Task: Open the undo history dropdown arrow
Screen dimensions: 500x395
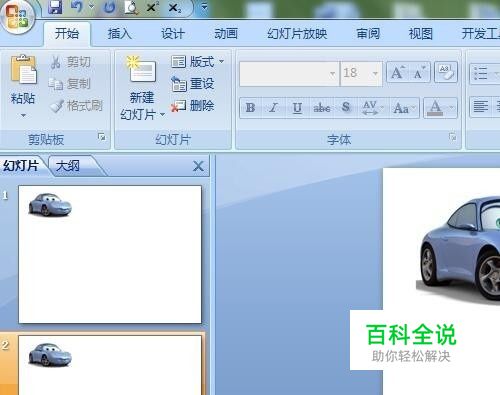Action: (x=91, y=7)
